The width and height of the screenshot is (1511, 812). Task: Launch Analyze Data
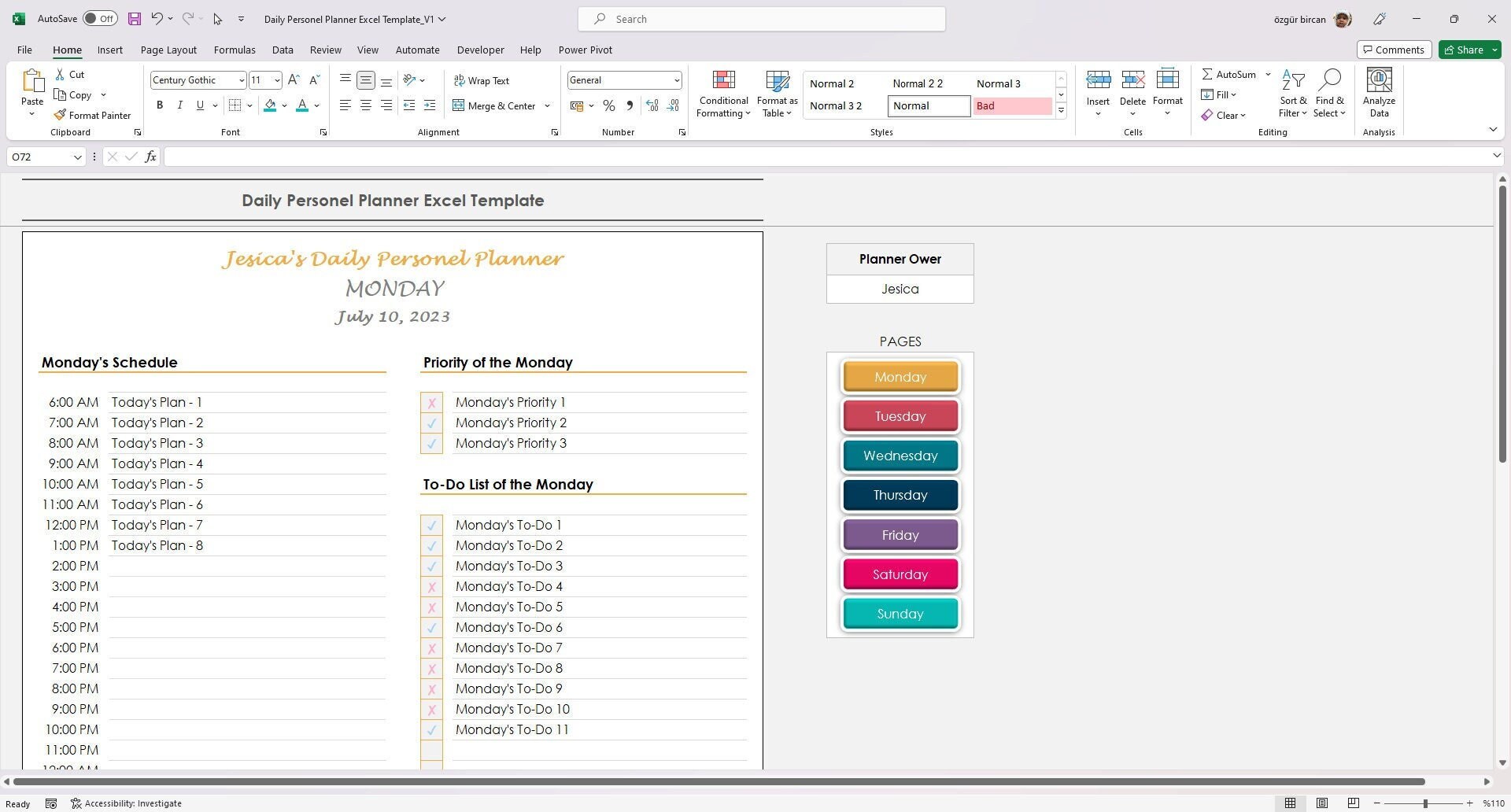click(1378, 92)
